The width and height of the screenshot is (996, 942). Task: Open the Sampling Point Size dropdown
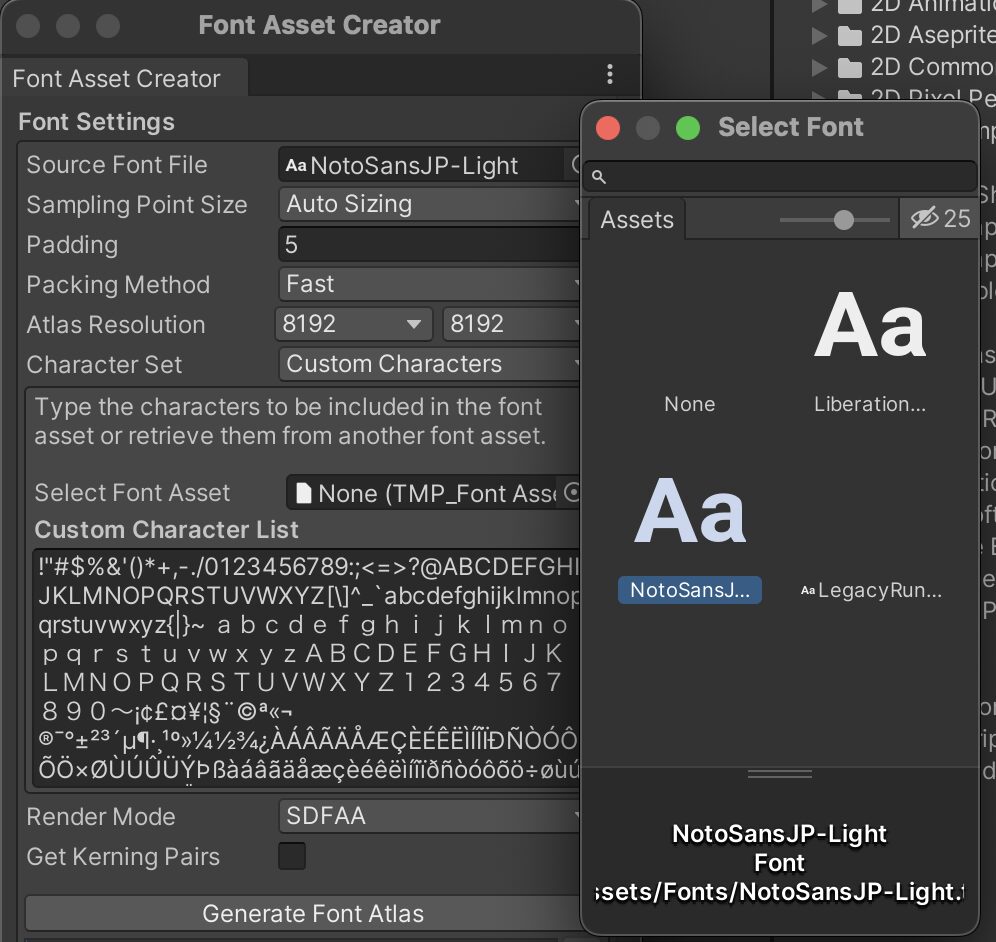click(430, 204)
